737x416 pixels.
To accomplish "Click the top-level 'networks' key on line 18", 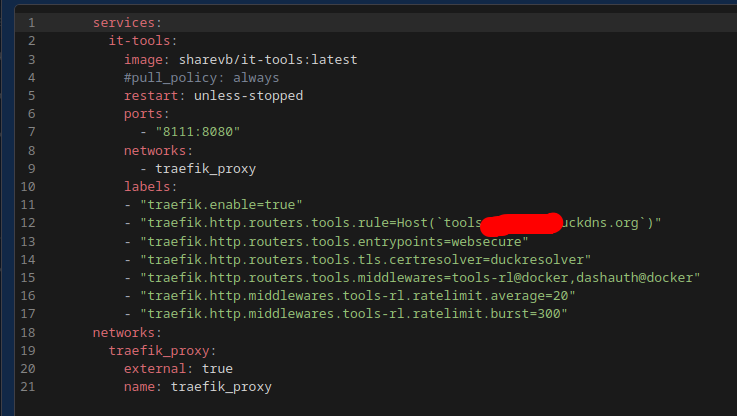I will (124, 333).
